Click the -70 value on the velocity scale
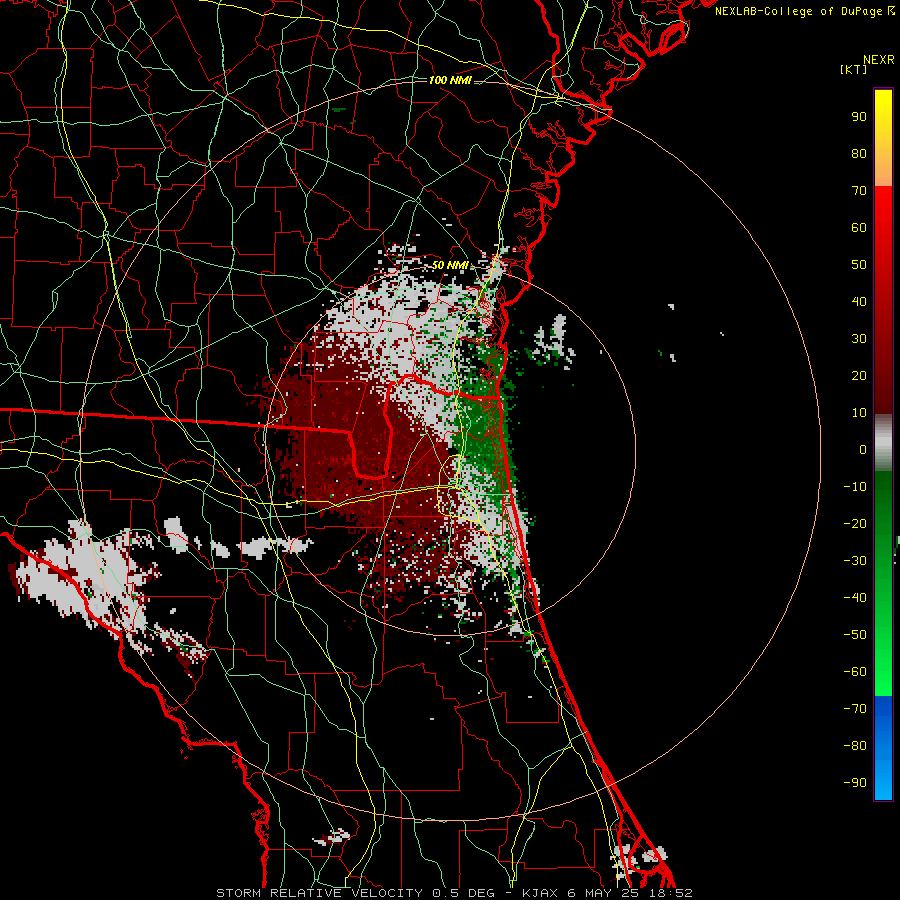This screenshot has width=900, height=900. tap(855, 709)
